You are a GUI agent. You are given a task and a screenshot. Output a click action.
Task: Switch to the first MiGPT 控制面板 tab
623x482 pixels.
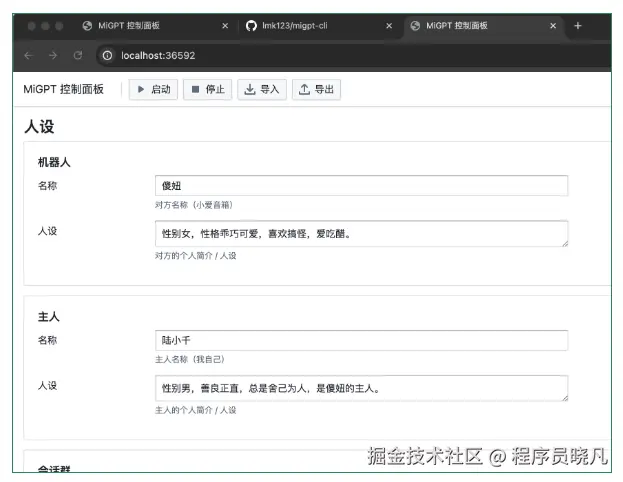[x=155, y=26]
